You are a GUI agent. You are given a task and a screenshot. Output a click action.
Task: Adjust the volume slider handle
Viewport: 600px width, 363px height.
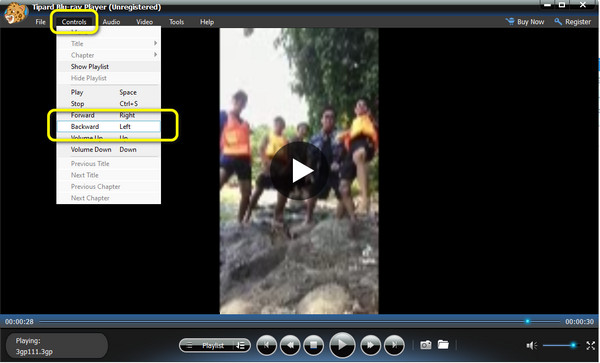(x=573, y=345)
